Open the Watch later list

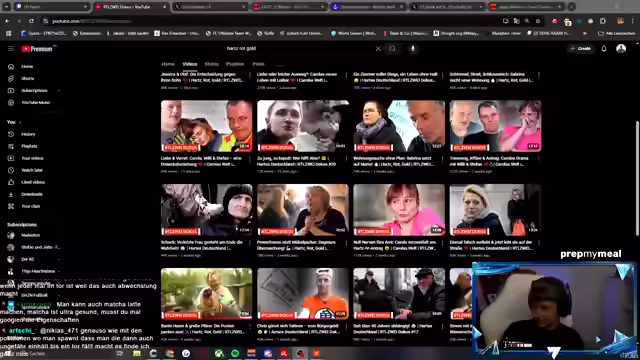click(x=32, y=170)
